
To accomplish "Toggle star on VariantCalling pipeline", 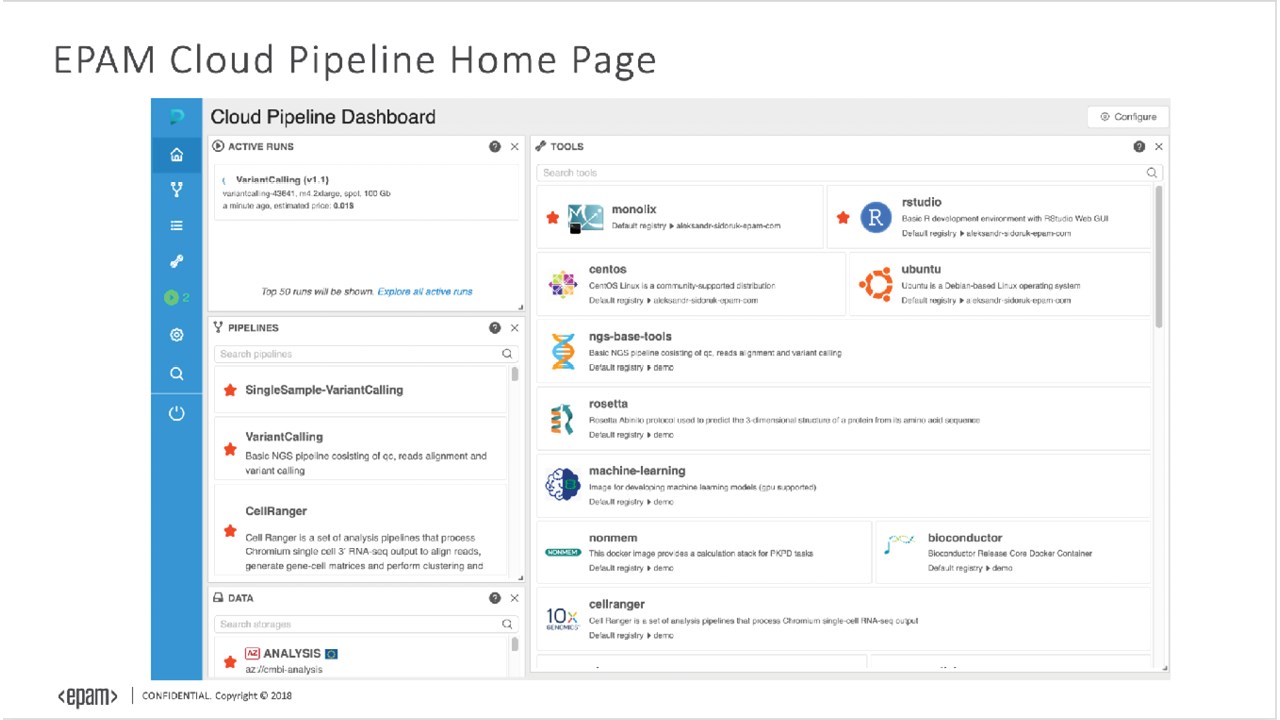I will (230, 451).
